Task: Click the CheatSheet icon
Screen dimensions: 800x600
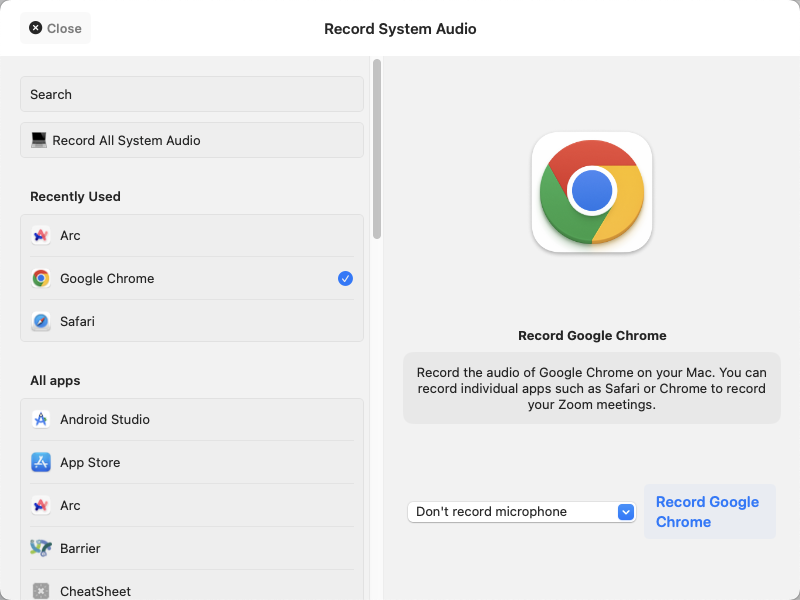Action: point(41,591)
